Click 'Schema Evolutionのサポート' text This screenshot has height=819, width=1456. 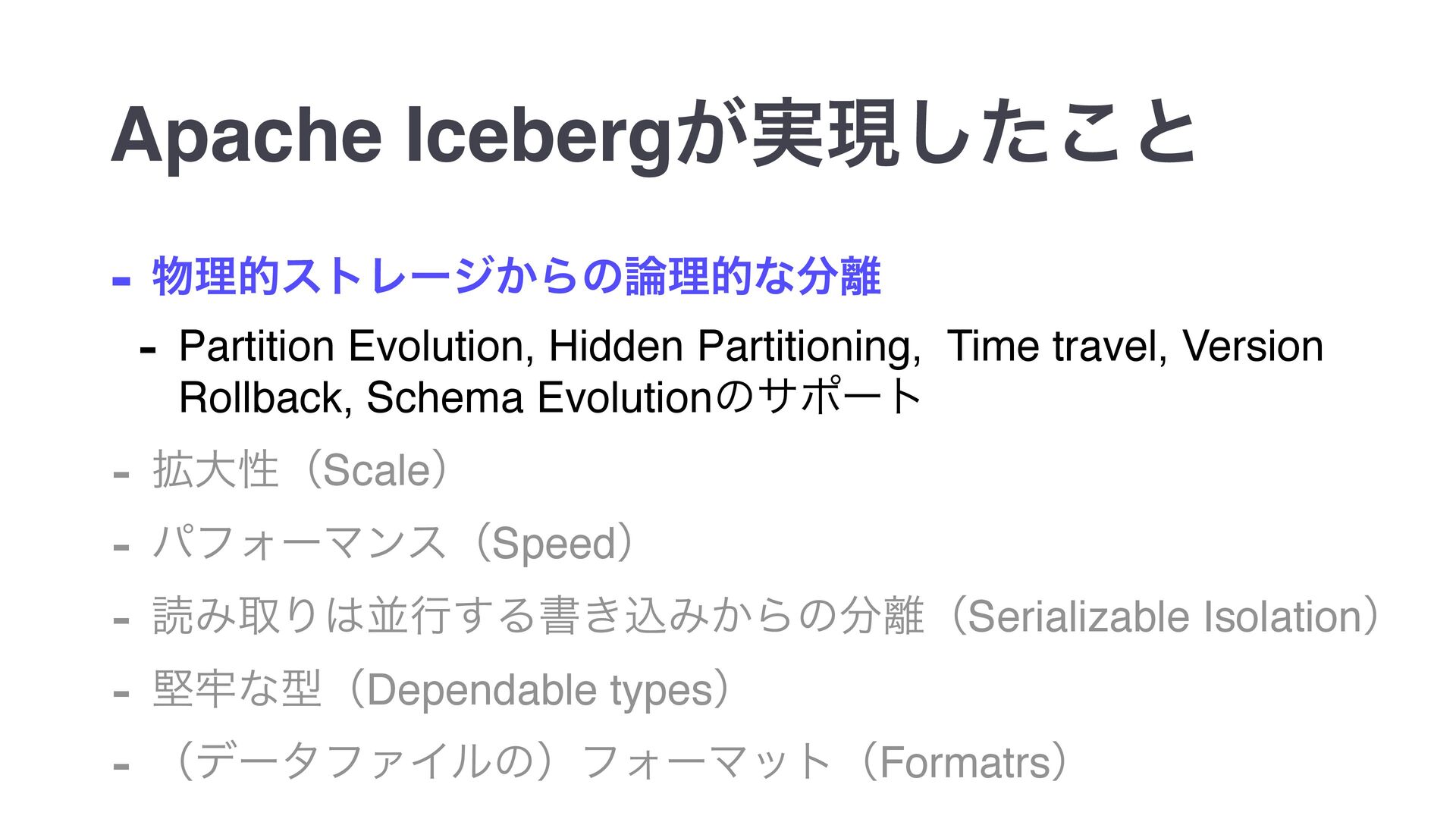click(645, 397)
